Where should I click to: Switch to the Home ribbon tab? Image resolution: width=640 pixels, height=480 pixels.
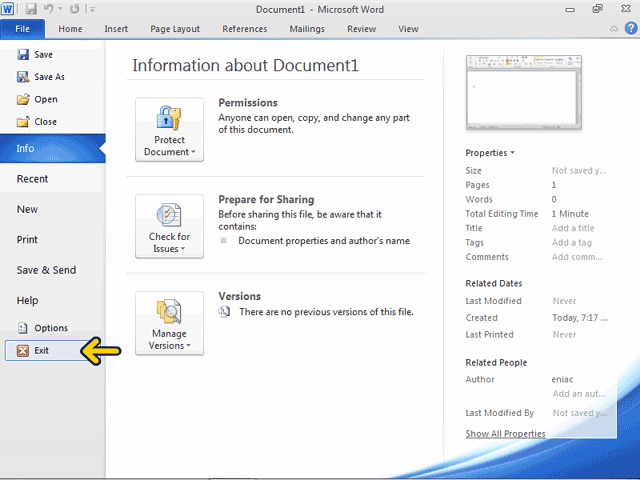coord(70,29)
